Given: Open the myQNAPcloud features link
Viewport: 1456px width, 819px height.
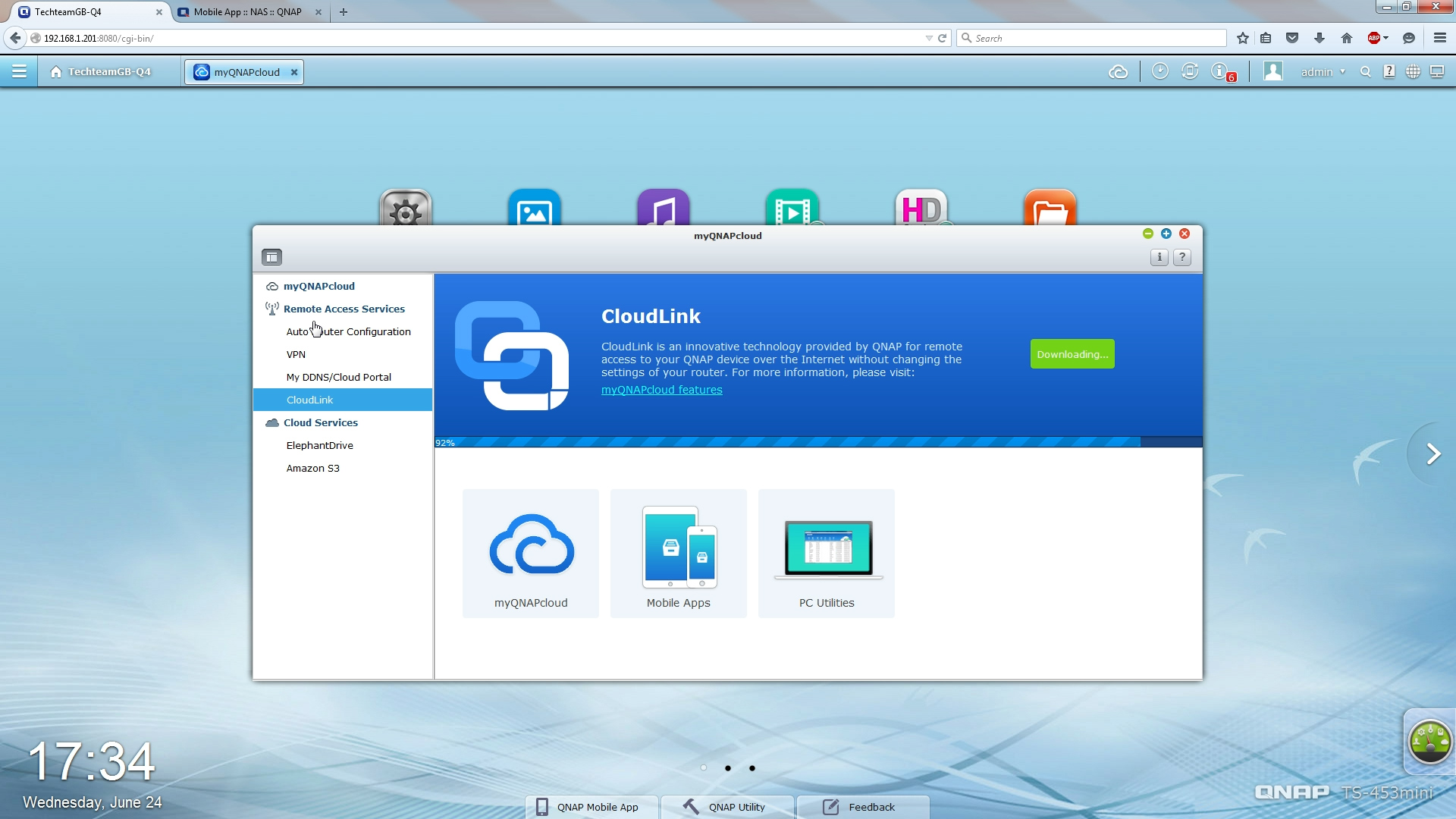Looking at the screenshot, I should point(661,390).
